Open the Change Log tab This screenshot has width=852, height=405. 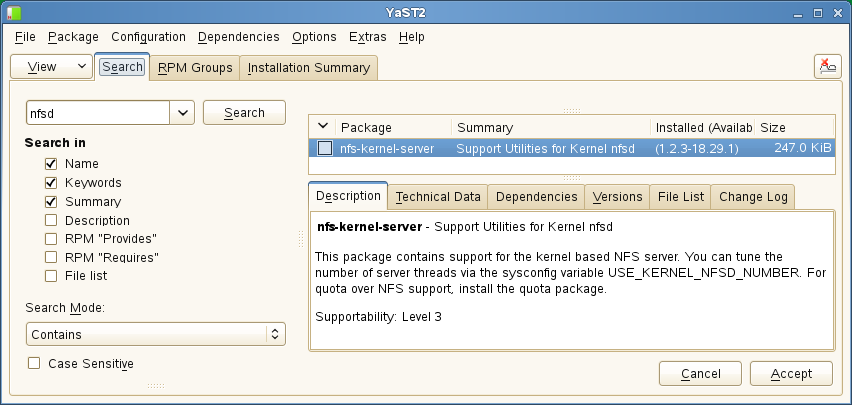(x=754, y=197)
